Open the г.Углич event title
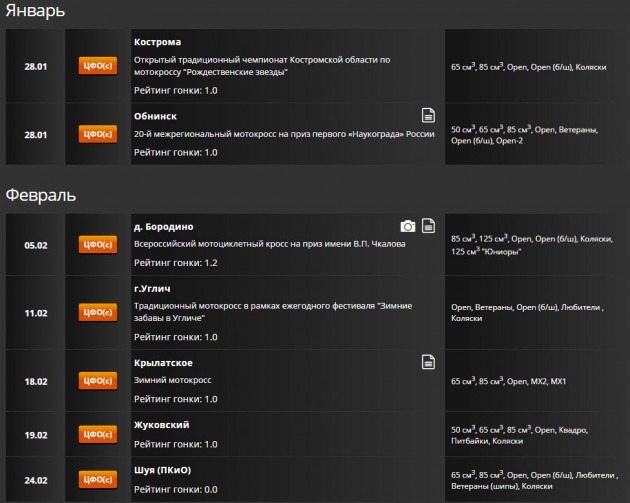The width and height of the screenshot is (630, 503). tap(154, 287)
